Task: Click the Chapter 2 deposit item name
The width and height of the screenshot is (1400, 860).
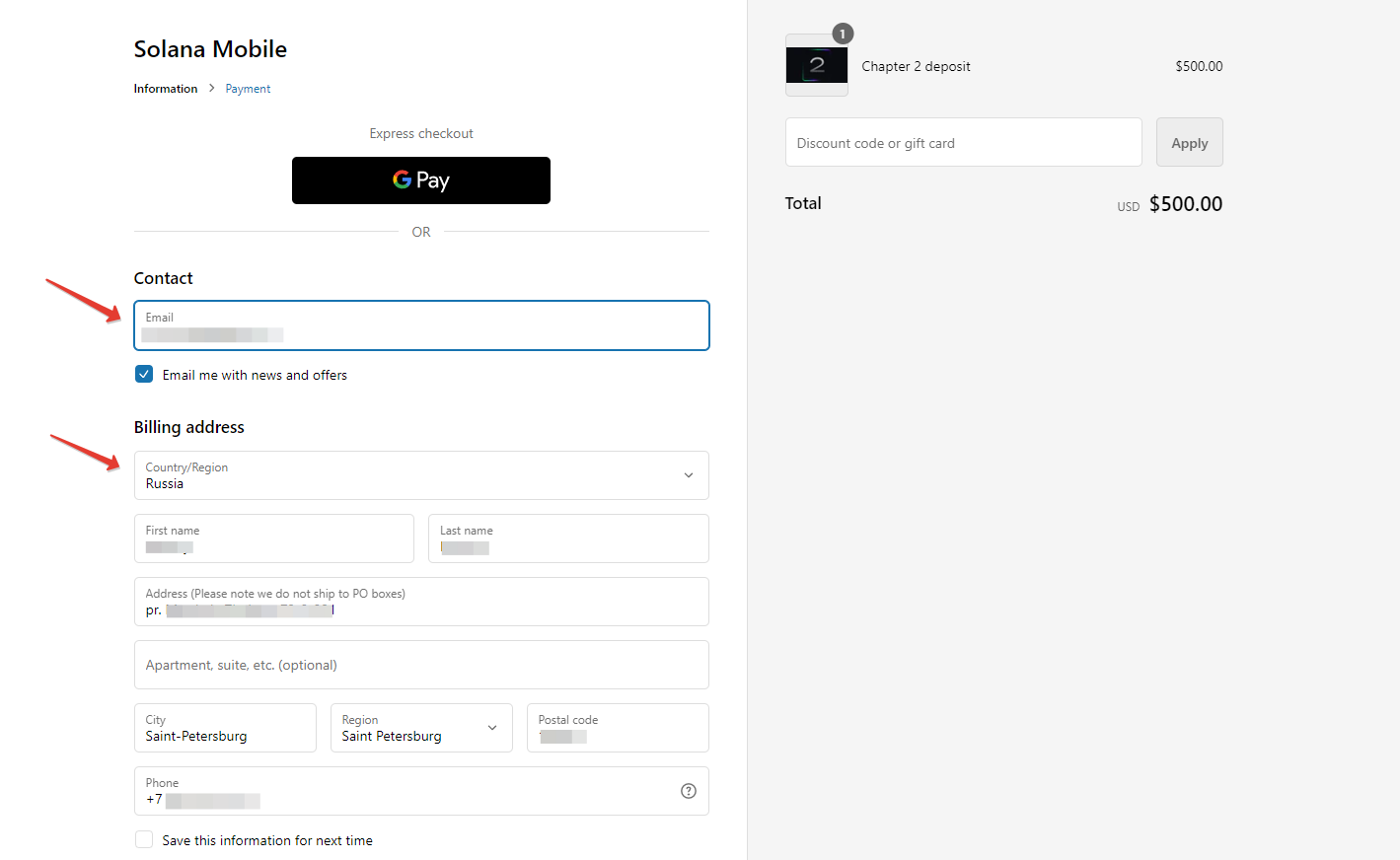Action: 916,66
